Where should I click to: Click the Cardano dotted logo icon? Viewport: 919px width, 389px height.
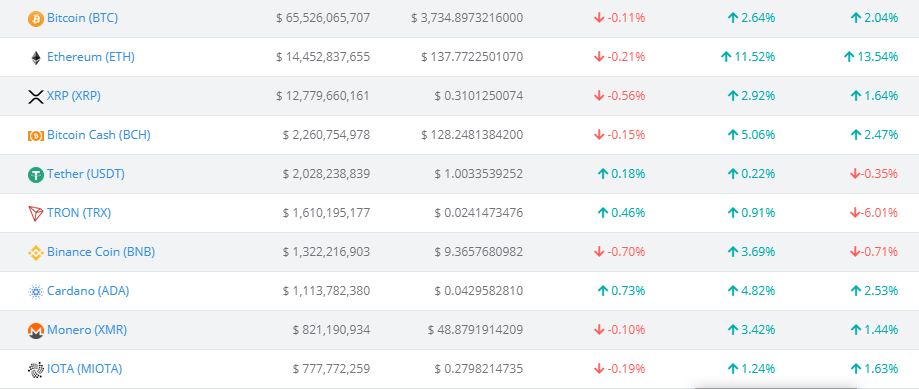tap(36, 292)
